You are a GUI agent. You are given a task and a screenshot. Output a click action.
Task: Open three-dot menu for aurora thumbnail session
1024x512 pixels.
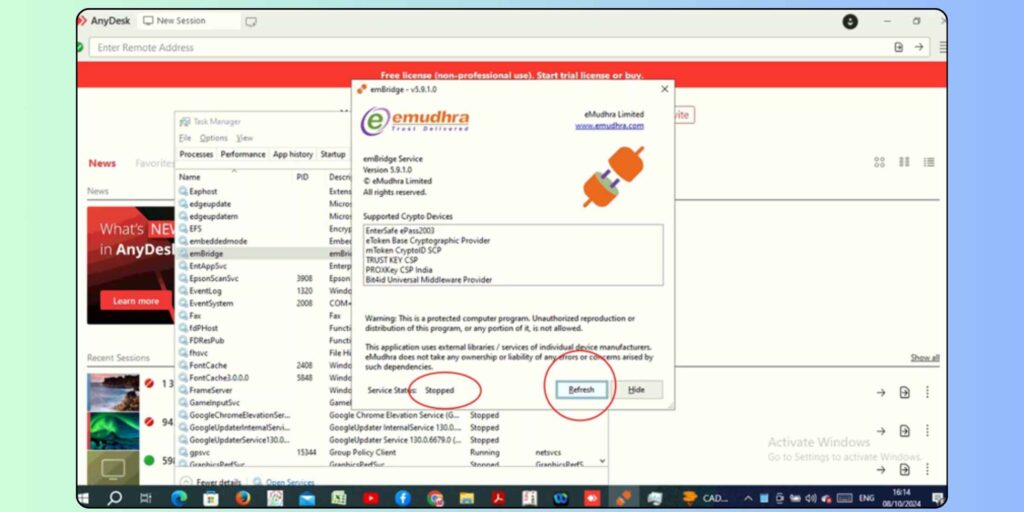click(x=927, y=431)
